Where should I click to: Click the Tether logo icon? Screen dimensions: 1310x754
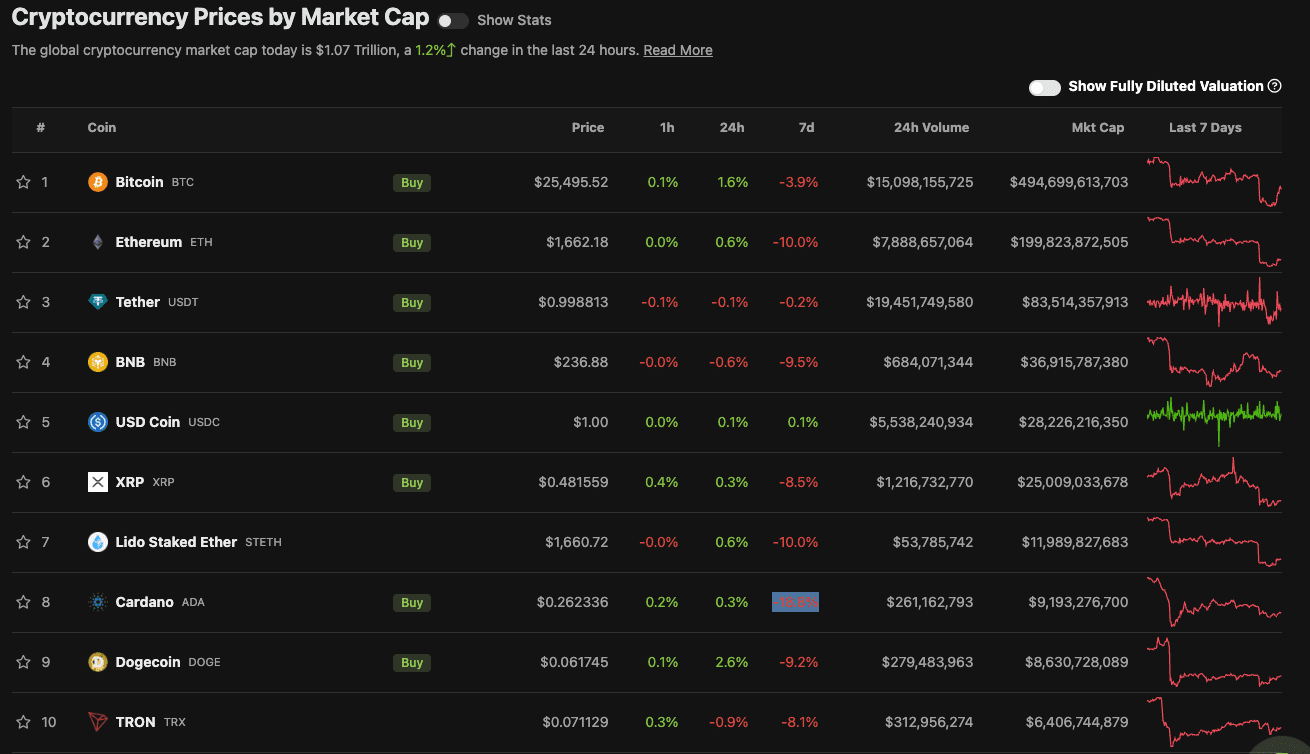click(x=98, y=302)
